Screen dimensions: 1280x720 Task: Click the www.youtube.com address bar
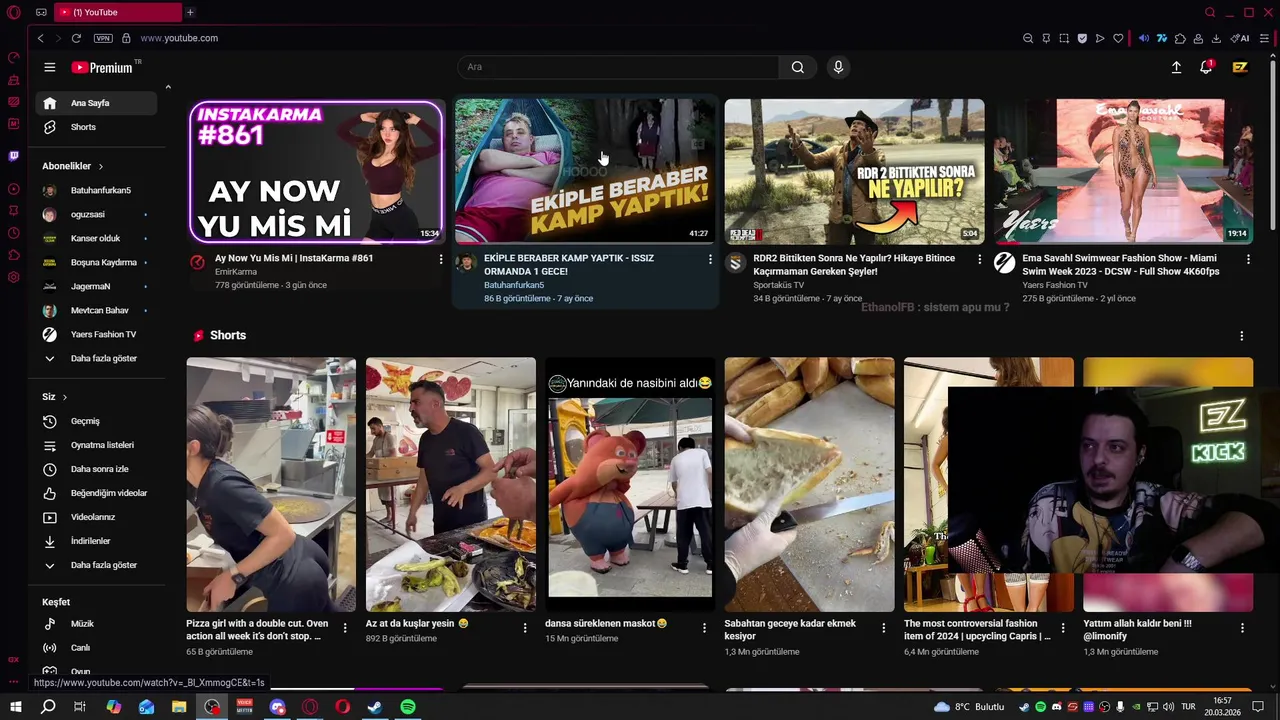click(x=179, y=38)
